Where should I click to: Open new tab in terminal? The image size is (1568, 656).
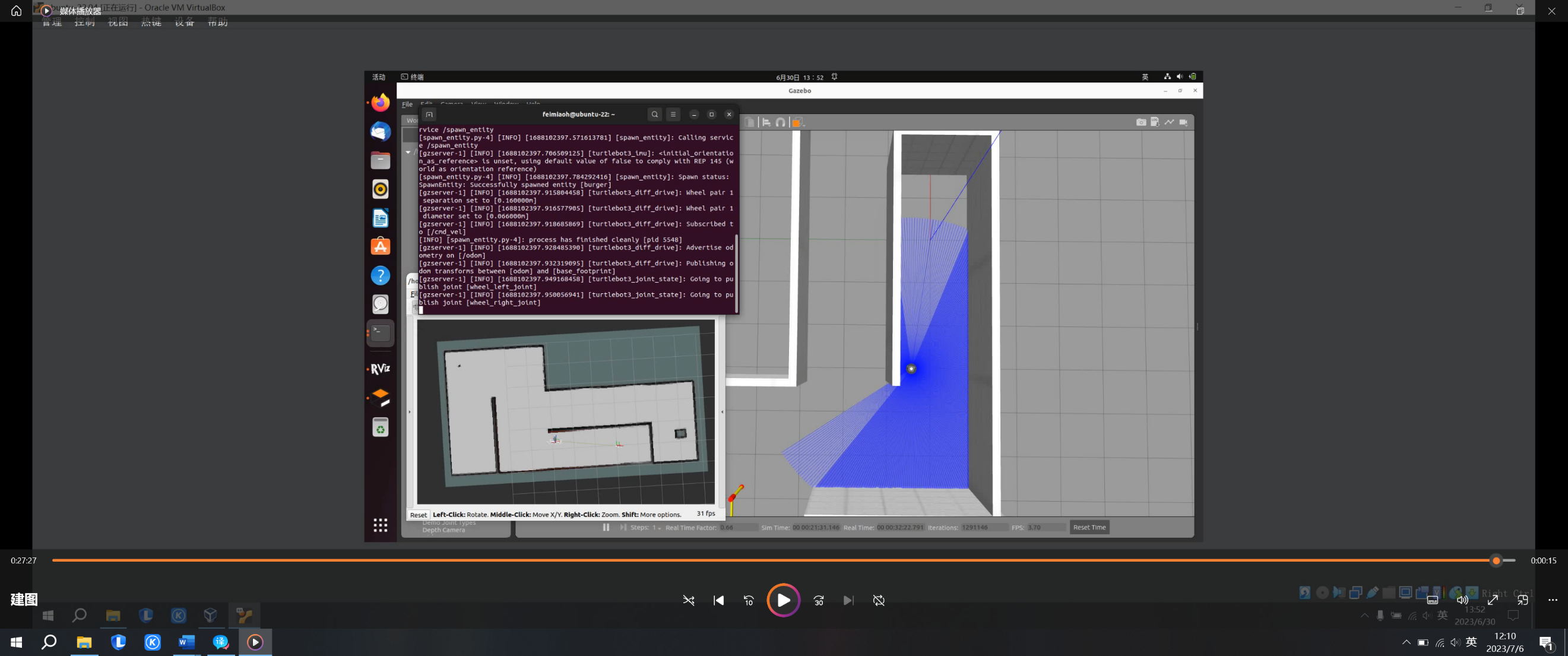429,115
